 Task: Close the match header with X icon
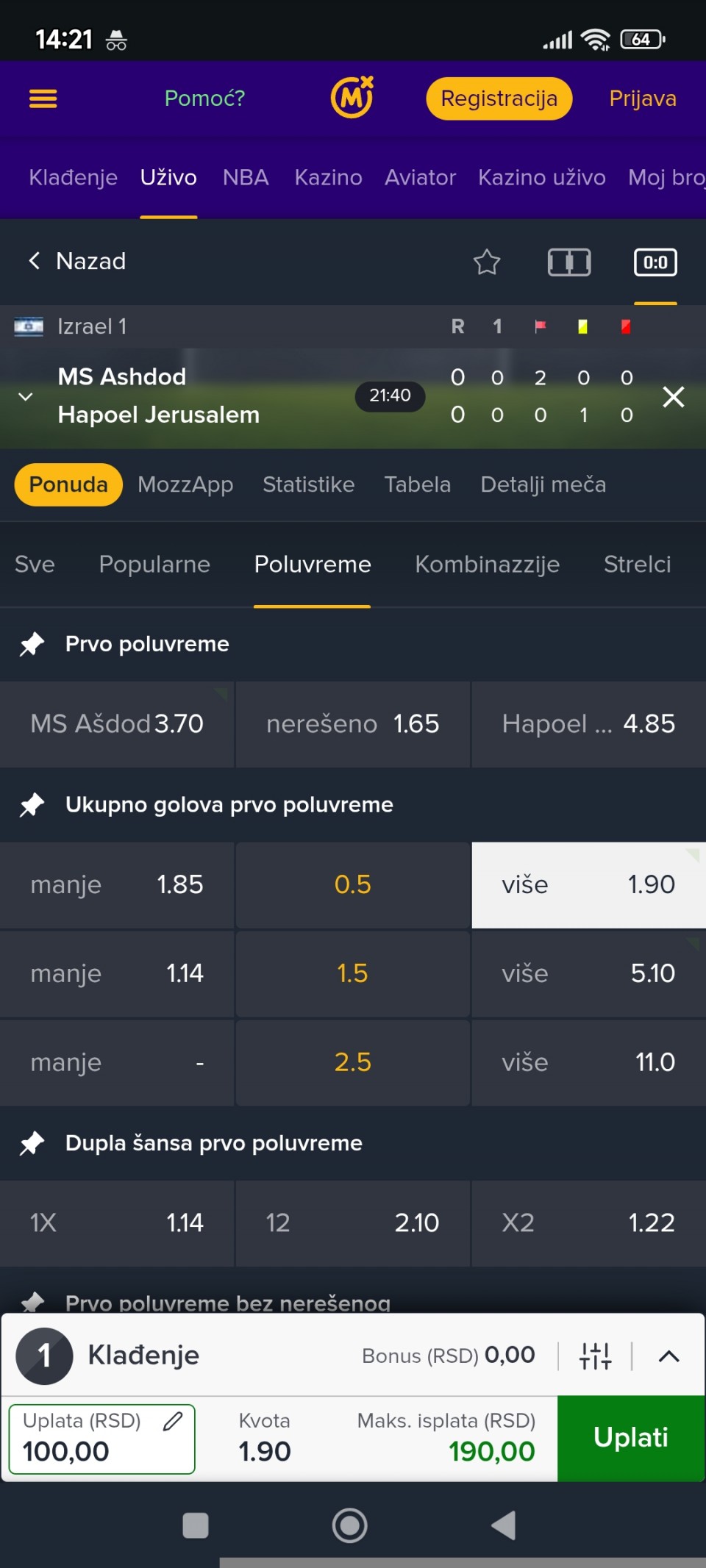pyautogui.click(x=673, y=397)
